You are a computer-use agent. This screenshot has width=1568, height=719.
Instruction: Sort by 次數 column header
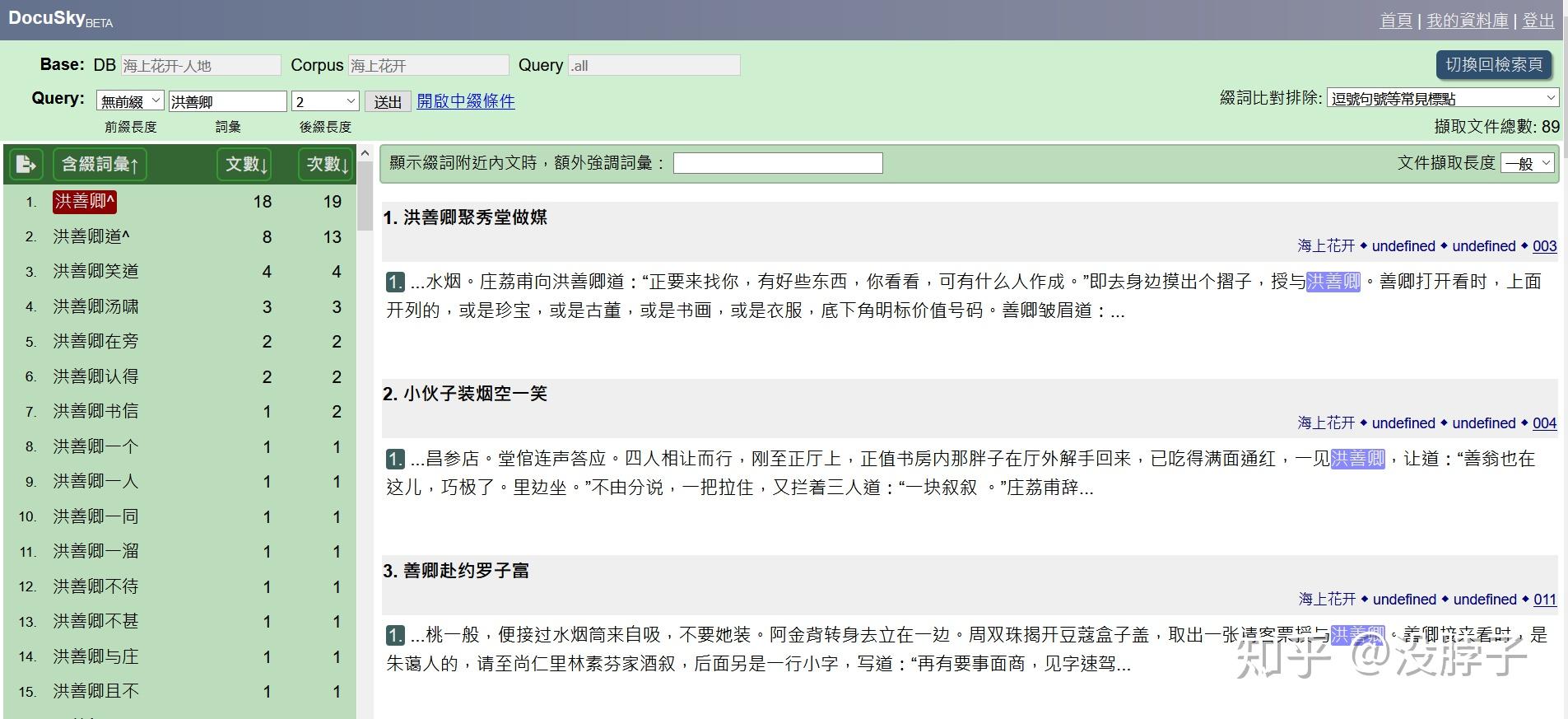(327, 164)
